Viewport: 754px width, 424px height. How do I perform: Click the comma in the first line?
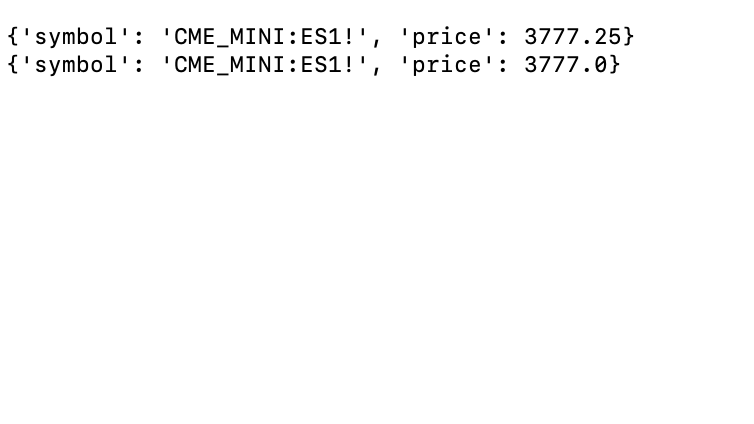[x=376, y=40]
